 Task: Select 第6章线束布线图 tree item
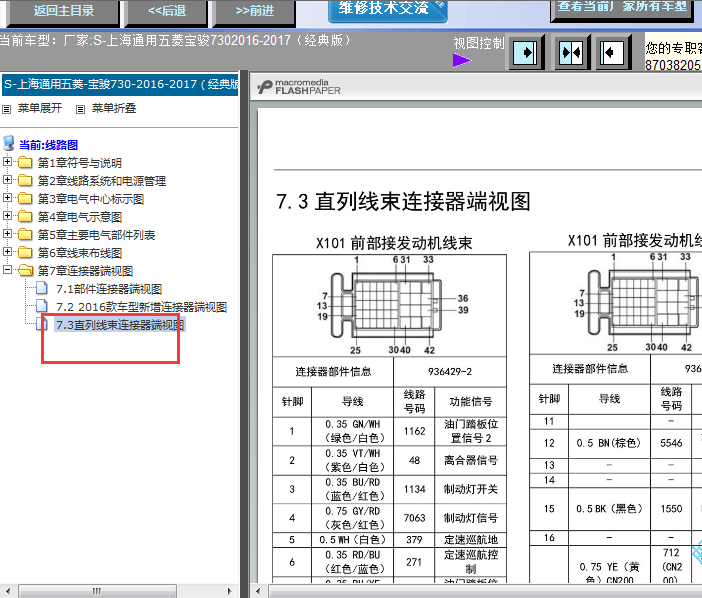point(80,253)
